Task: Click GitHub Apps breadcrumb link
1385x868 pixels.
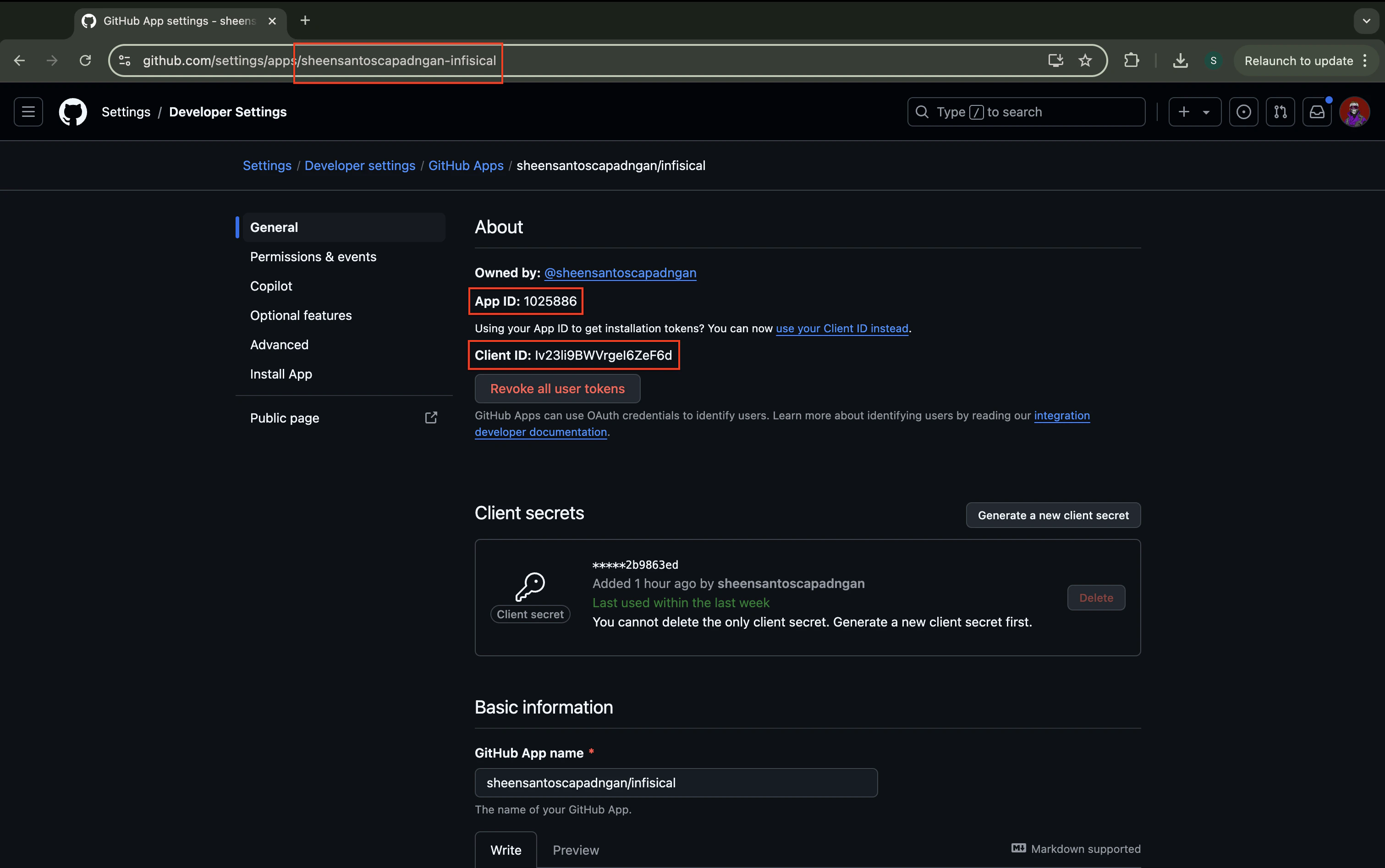Action: [x=466, y=165]
